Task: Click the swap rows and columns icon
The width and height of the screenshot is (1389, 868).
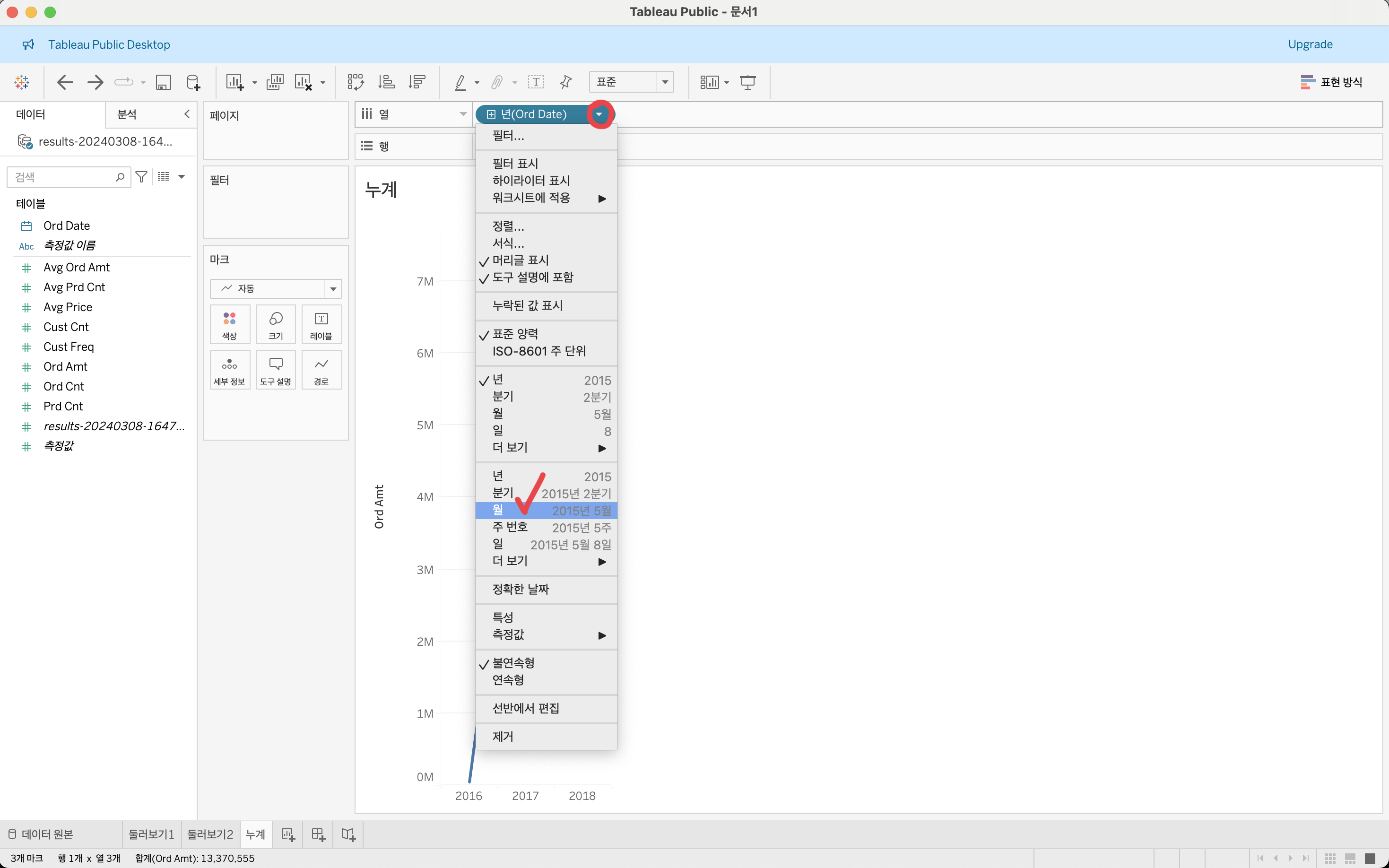Action: tap(355, 82)
